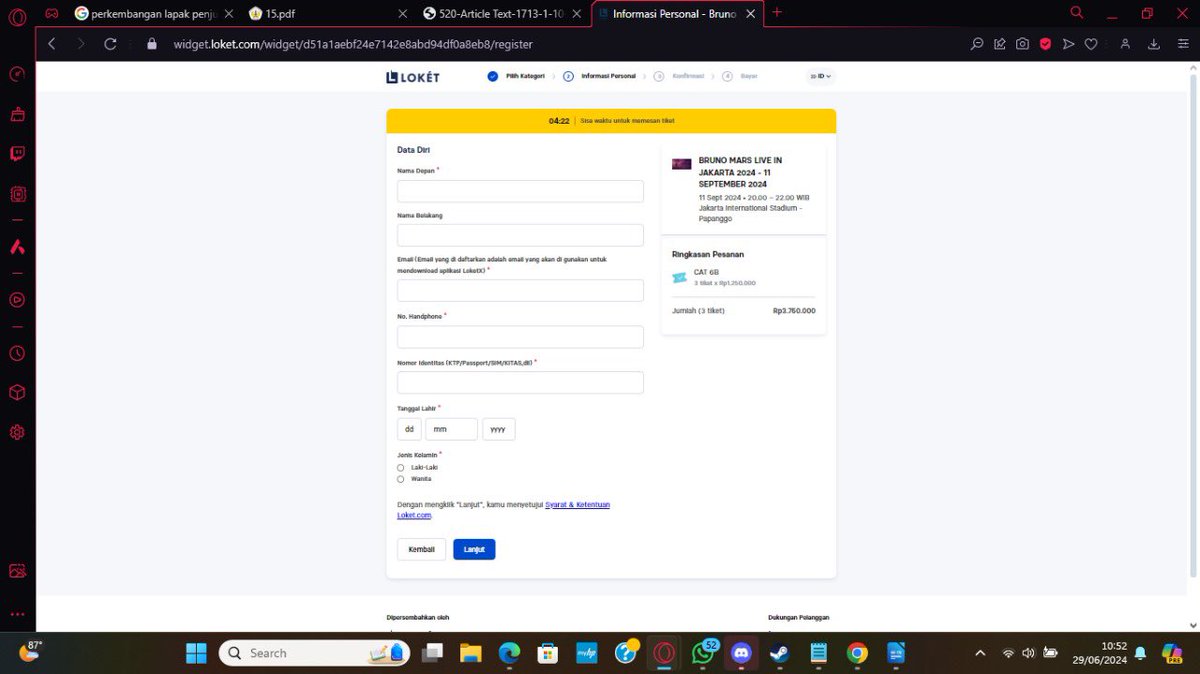Screen dimensions: 1200x674
Task: Click the Pilih Kategori step
Action: point(516,76)
